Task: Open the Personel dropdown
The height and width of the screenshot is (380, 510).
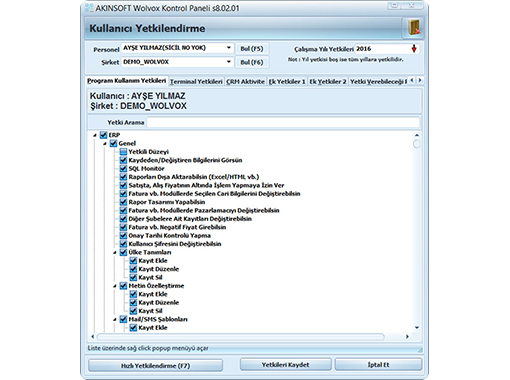Action: [x=229, y=48]
